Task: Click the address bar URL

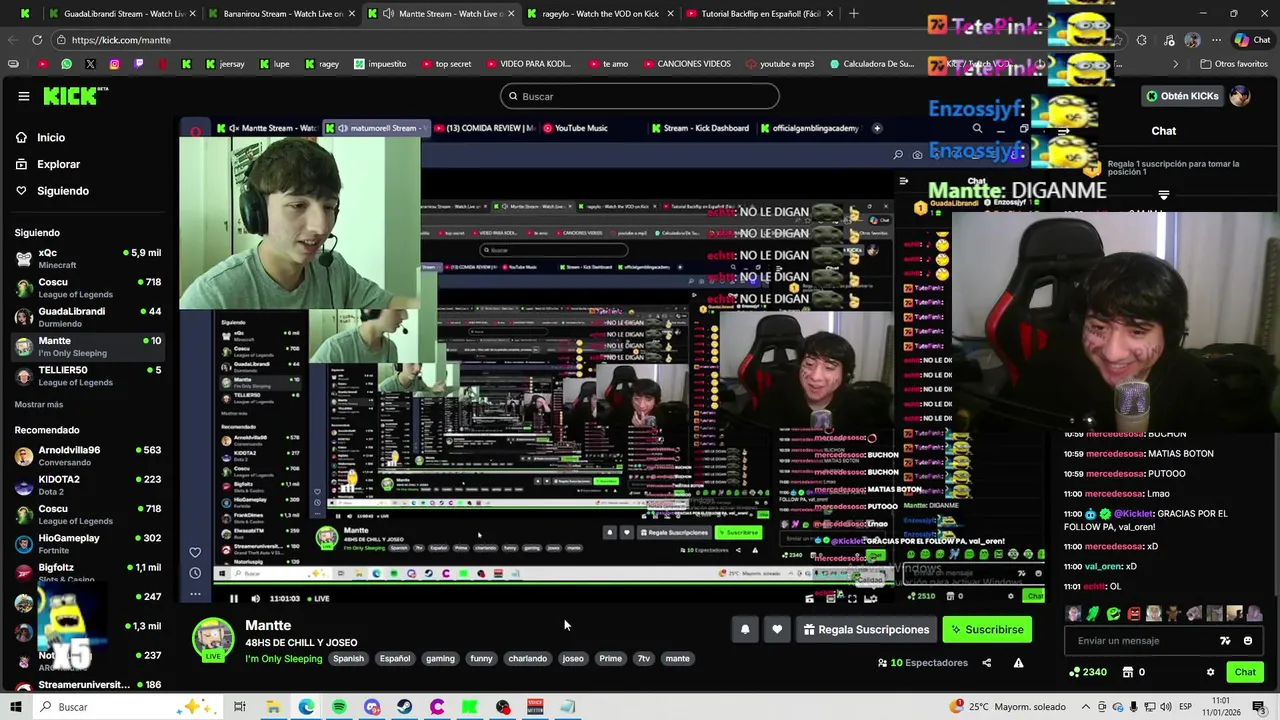Action: click(121, 40)
